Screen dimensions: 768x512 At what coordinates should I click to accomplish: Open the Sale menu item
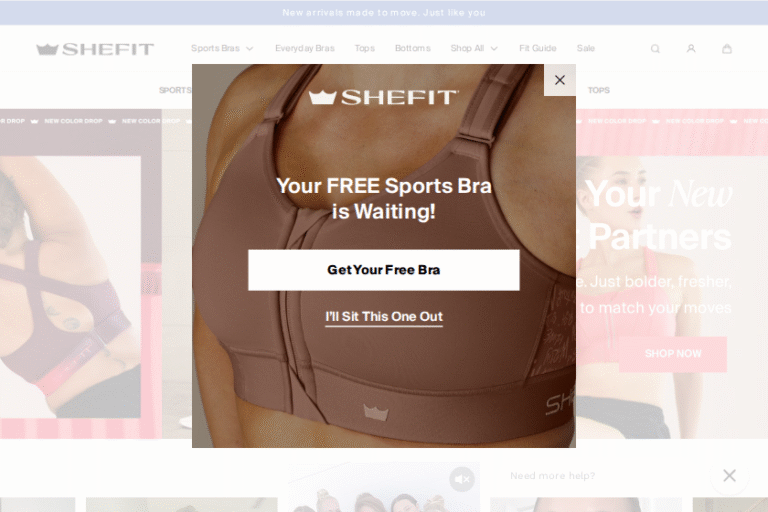click(x=585, y=49)
